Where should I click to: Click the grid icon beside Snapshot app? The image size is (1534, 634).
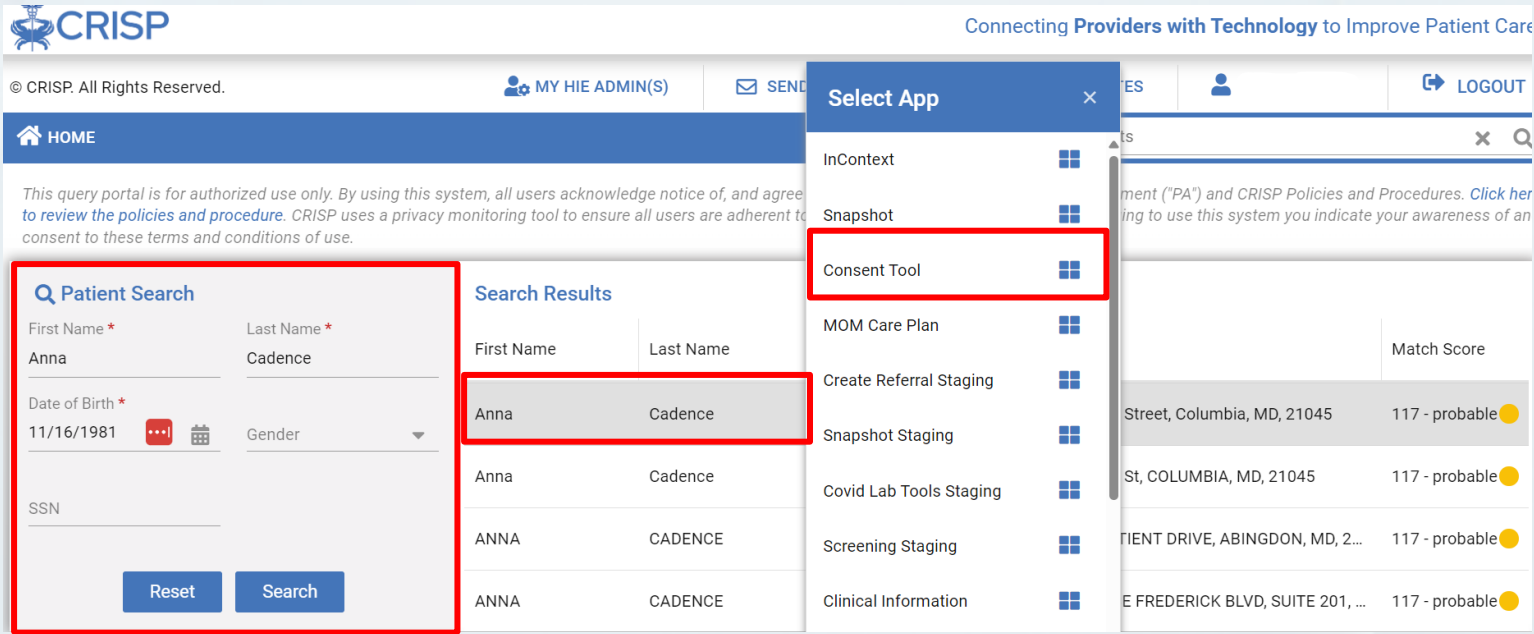pos(1069,215)
